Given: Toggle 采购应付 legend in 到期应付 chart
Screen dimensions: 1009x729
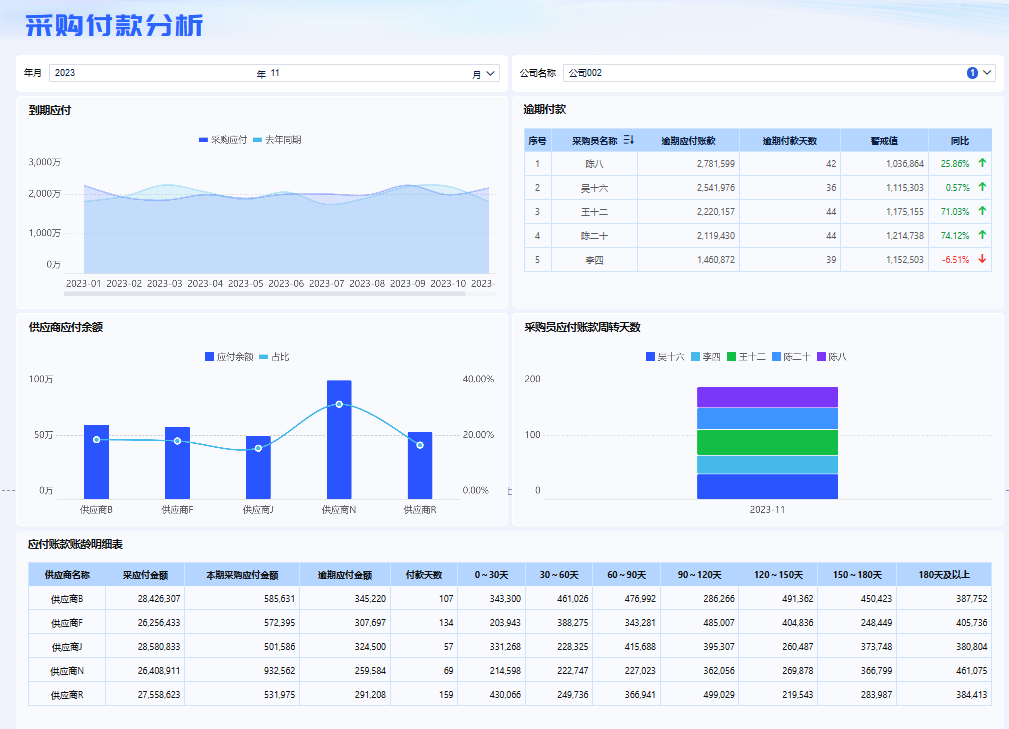Looking at the screenshot, I should (223, 140).
